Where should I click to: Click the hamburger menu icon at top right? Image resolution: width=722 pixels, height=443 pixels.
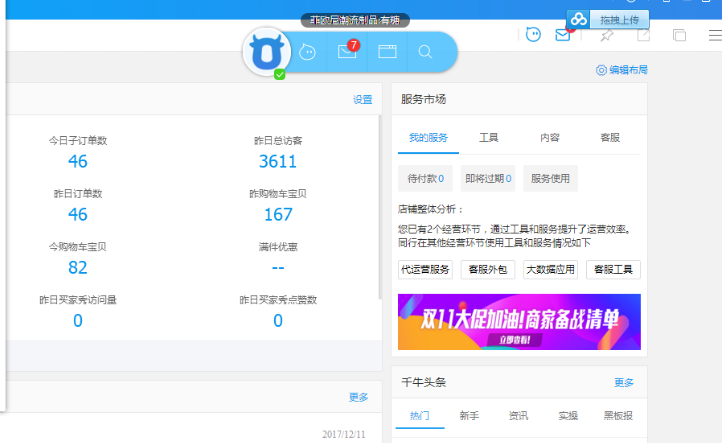(x=714, y=35)
